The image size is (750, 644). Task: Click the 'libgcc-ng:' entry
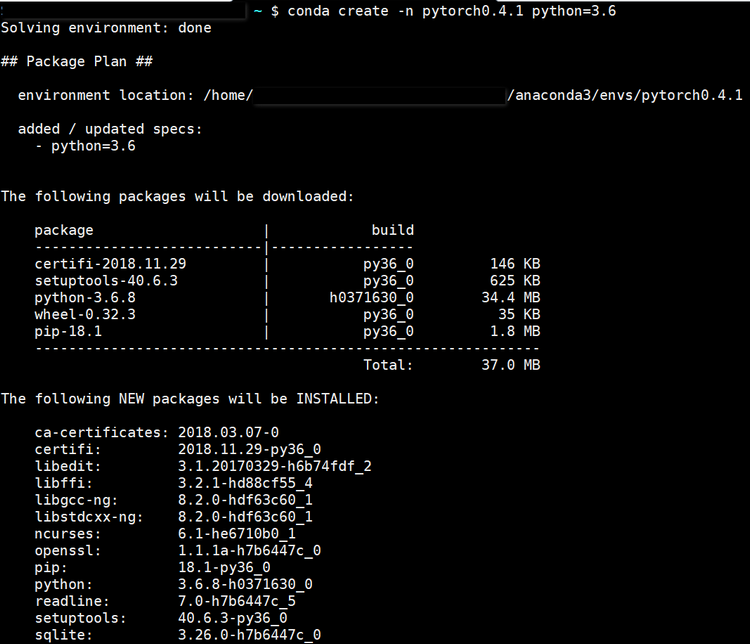[77, 500]
